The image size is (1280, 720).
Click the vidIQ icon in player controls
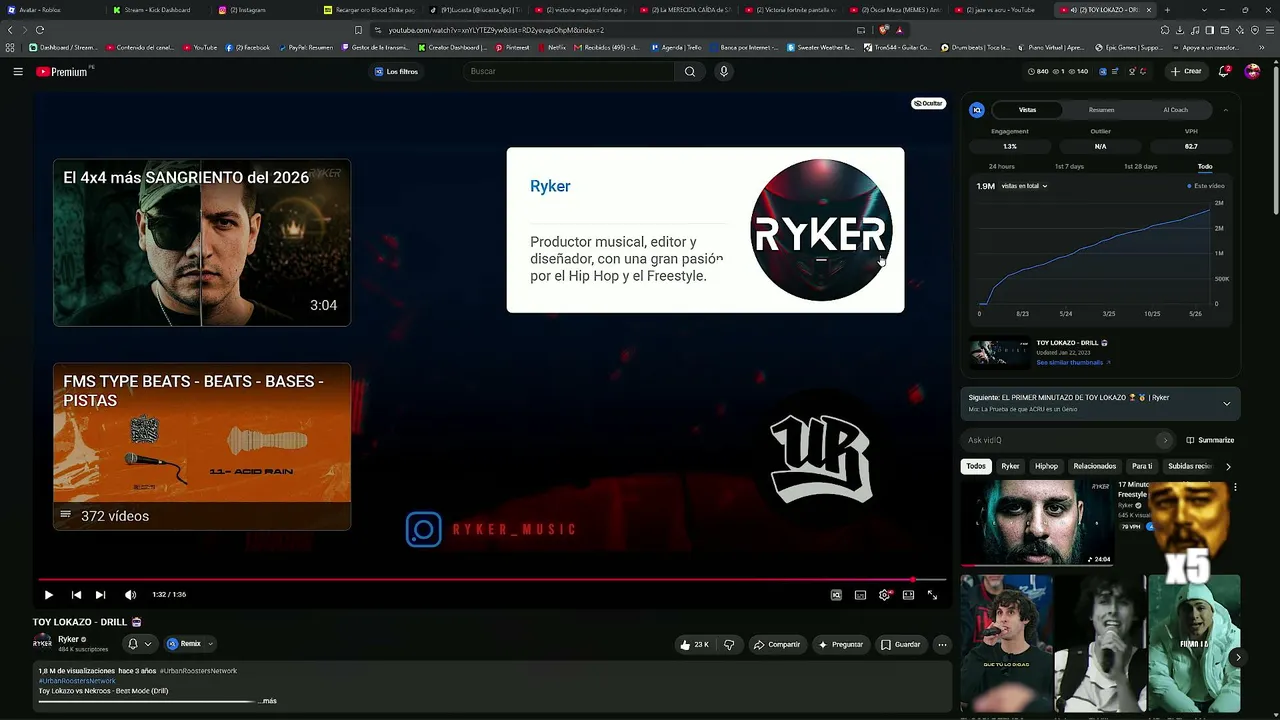[836, 595]
